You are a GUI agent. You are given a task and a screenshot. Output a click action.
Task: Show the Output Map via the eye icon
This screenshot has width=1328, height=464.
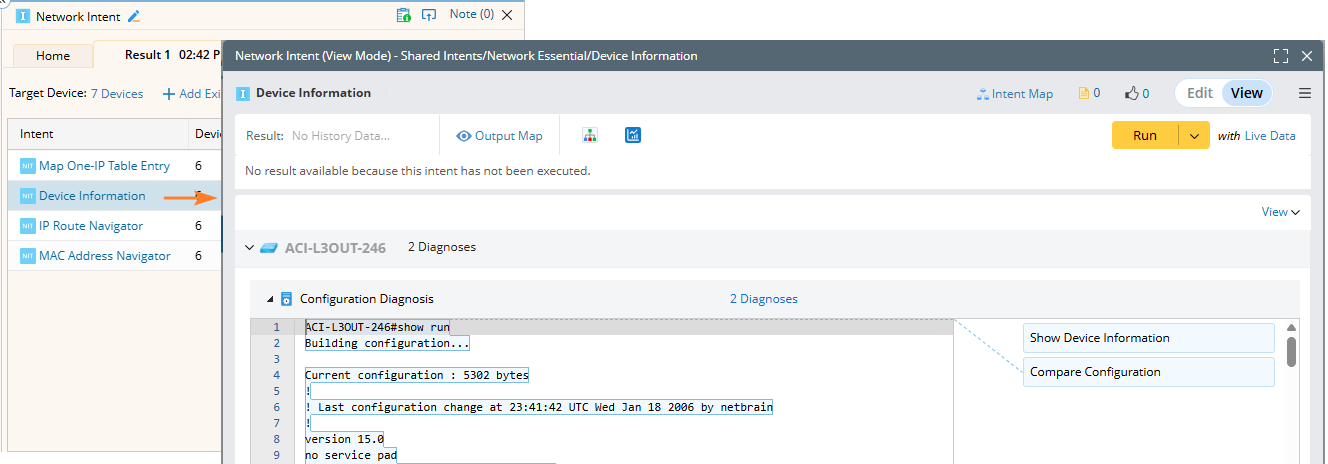499,136
